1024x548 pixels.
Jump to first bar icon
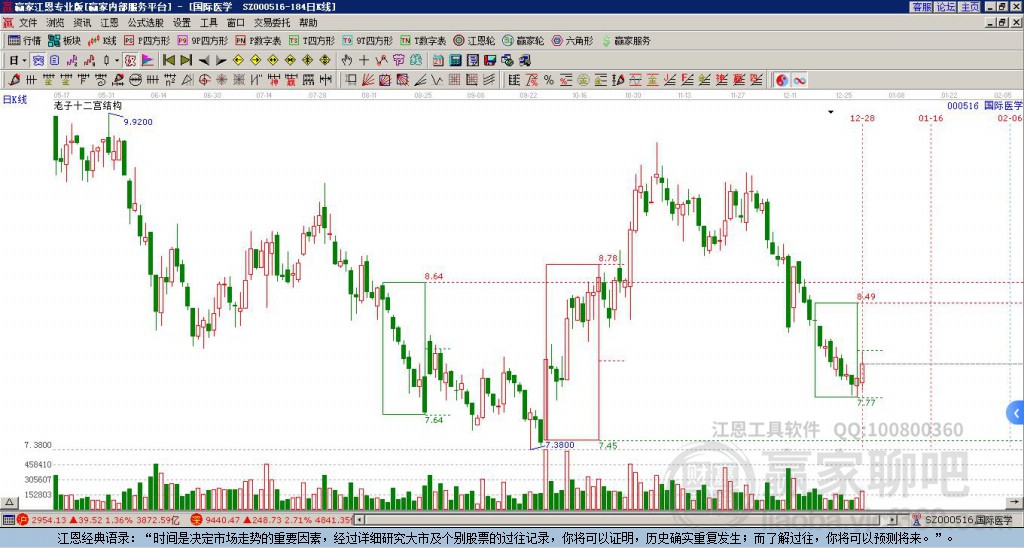tap(168, 61)
